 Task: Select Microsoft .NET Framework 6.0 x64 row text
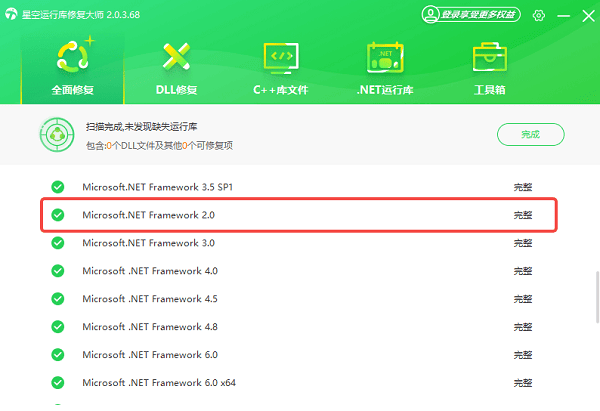click(159, 383)
